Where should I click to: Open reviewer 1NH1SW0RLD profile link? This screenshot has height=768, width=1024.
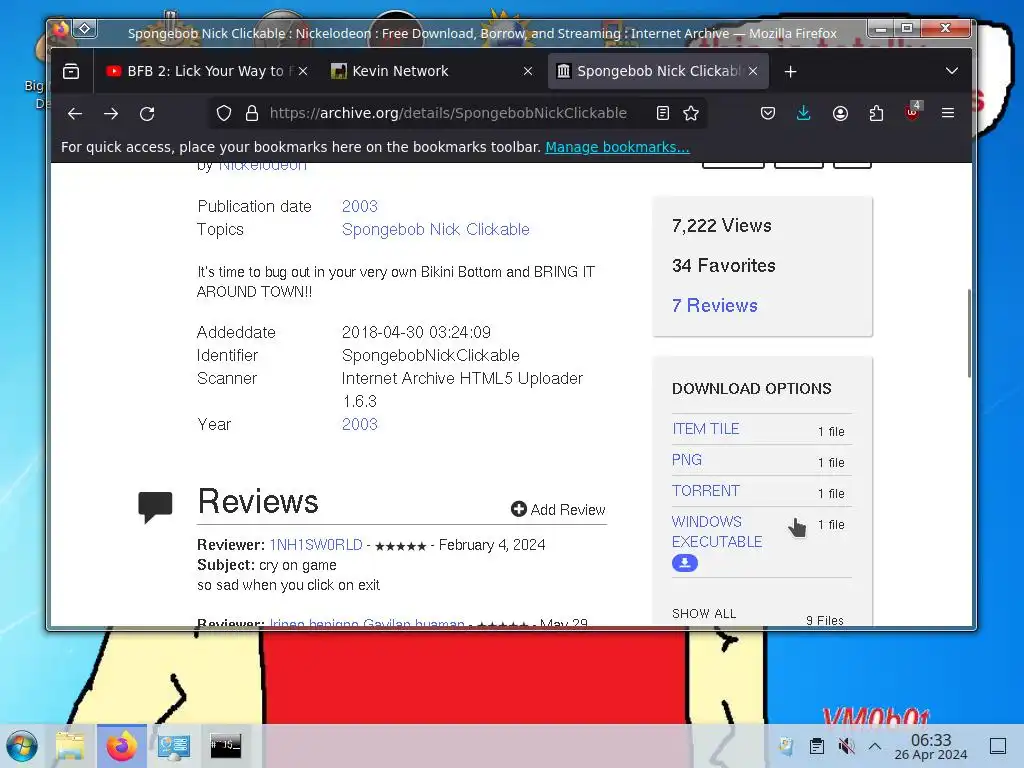tap(315, 545)
